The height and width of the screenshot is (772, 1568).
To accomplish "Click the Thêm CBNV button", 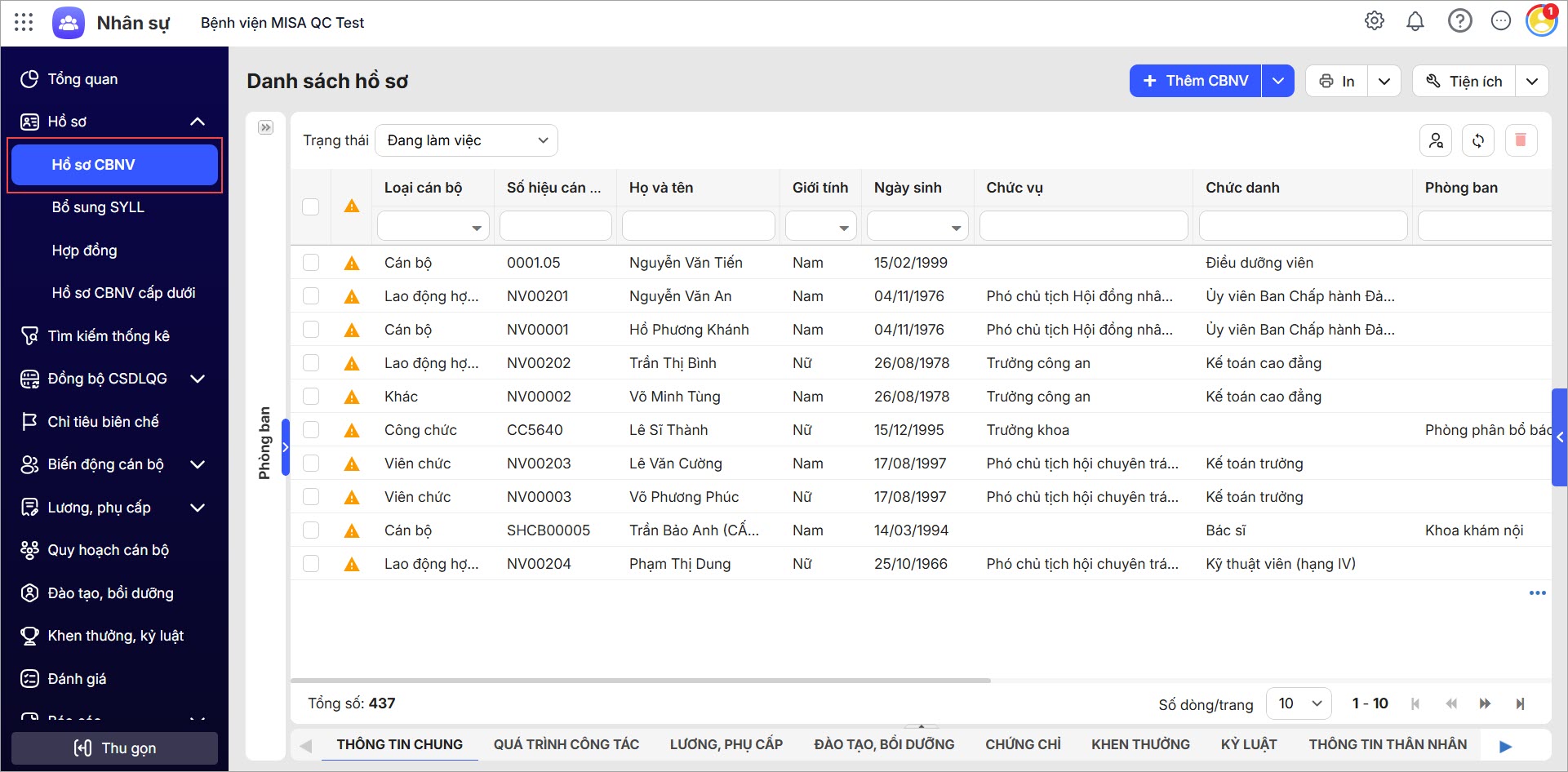I will point(1196,81).
